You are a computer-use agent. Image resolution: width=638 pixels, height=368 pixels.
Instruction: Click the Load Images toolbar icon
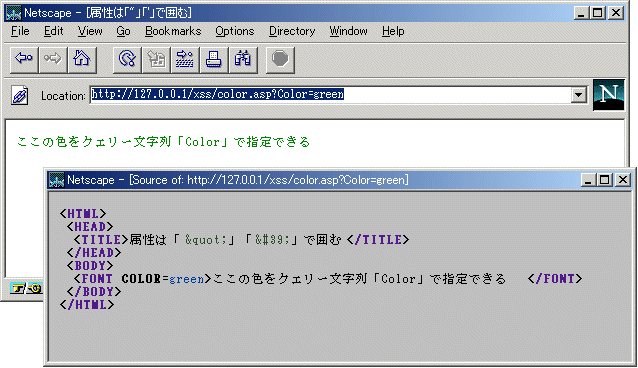(156, 59)
